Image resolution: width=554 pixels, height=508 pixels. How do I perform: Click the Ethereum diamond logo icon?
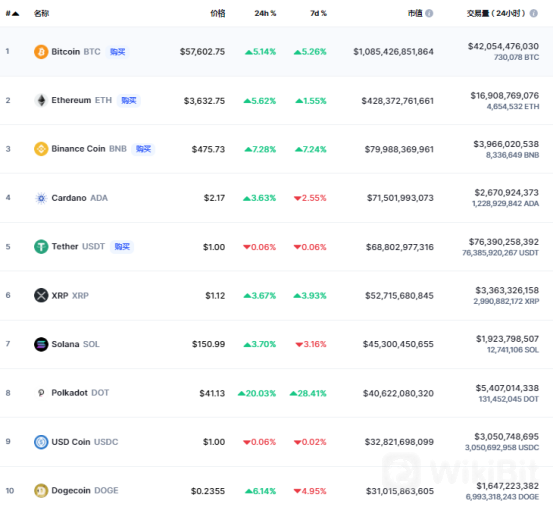point(41,101)
